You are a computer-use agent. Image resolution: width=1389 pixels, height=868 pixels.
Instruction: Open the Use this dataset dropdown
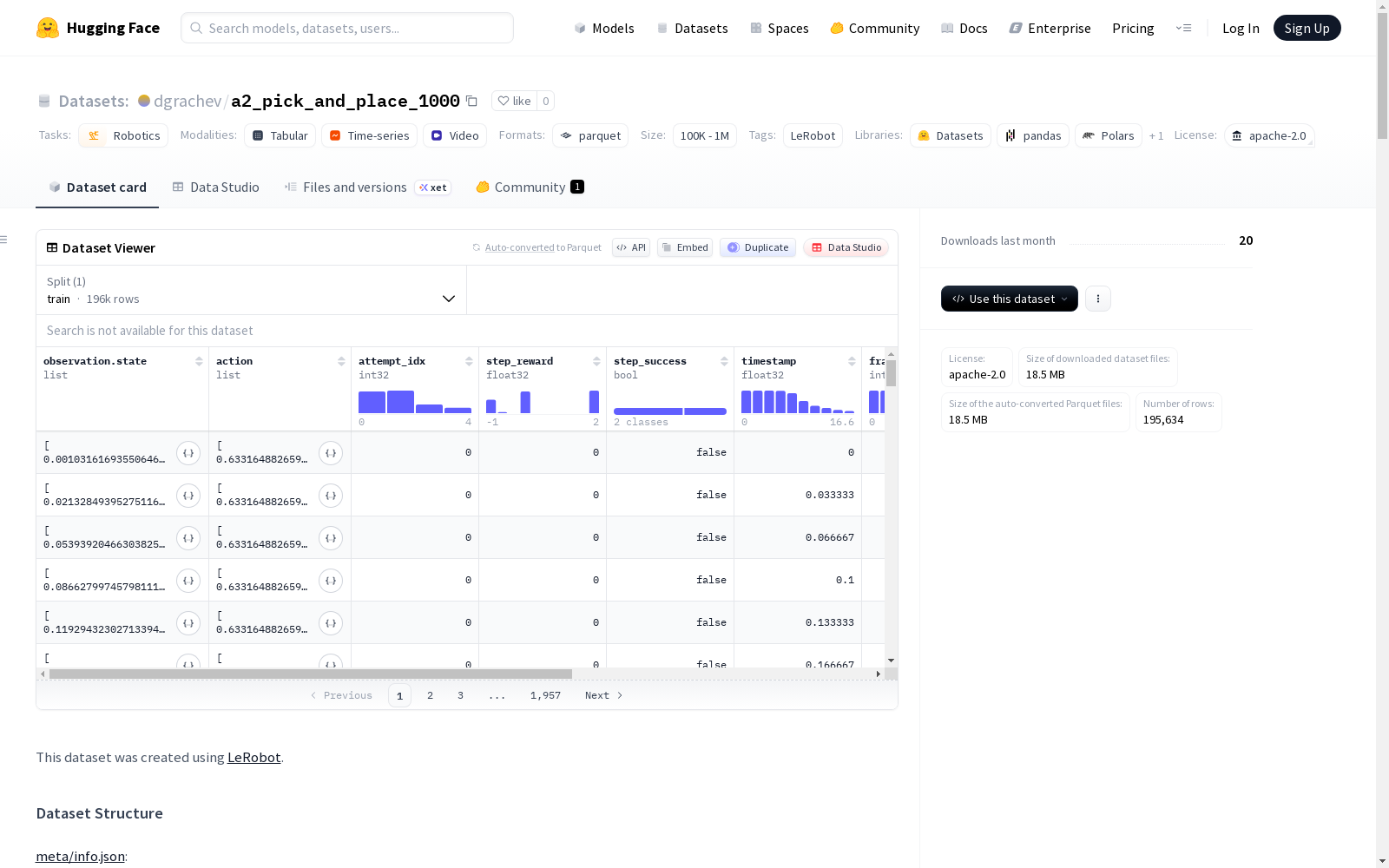[x=1010, y=299]
